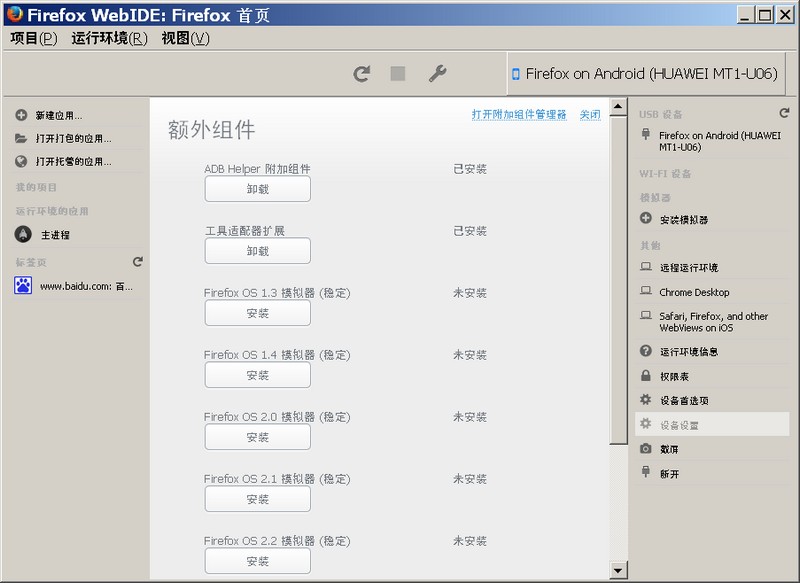This screenshot has width=800, height=583.
Task: Click the 设备首选项 label
Action: pos(684,401)
